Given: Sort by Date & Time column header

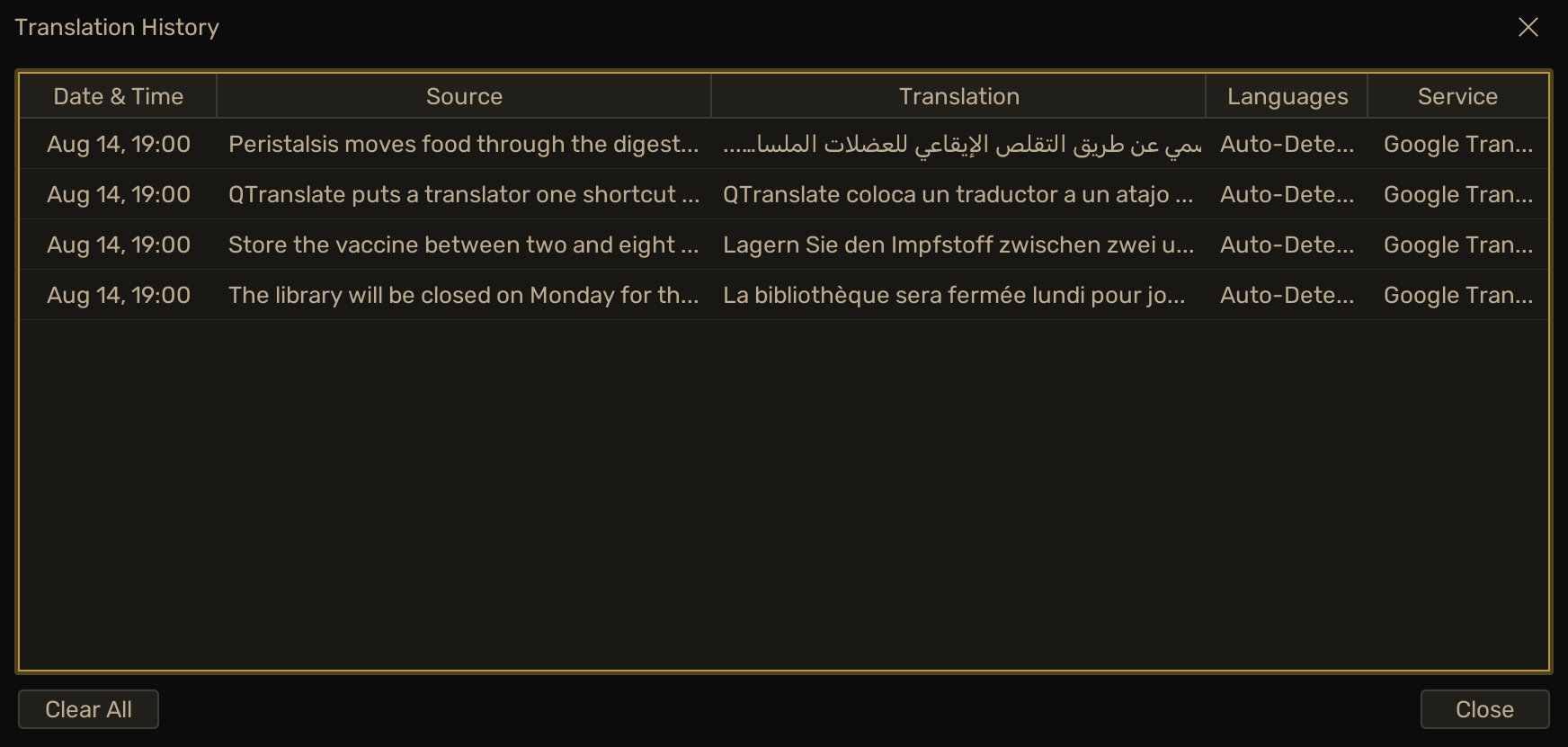Looking at the screenshot, I should [118, 96].
